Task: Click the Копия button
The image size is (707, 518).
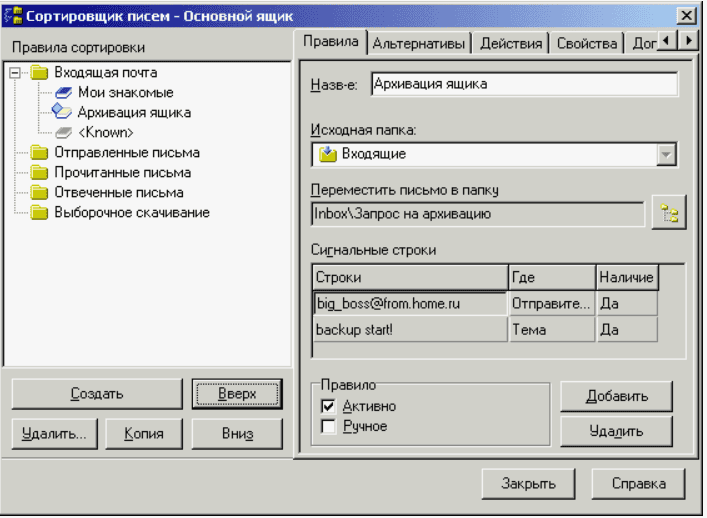Action: pos(144,434)
